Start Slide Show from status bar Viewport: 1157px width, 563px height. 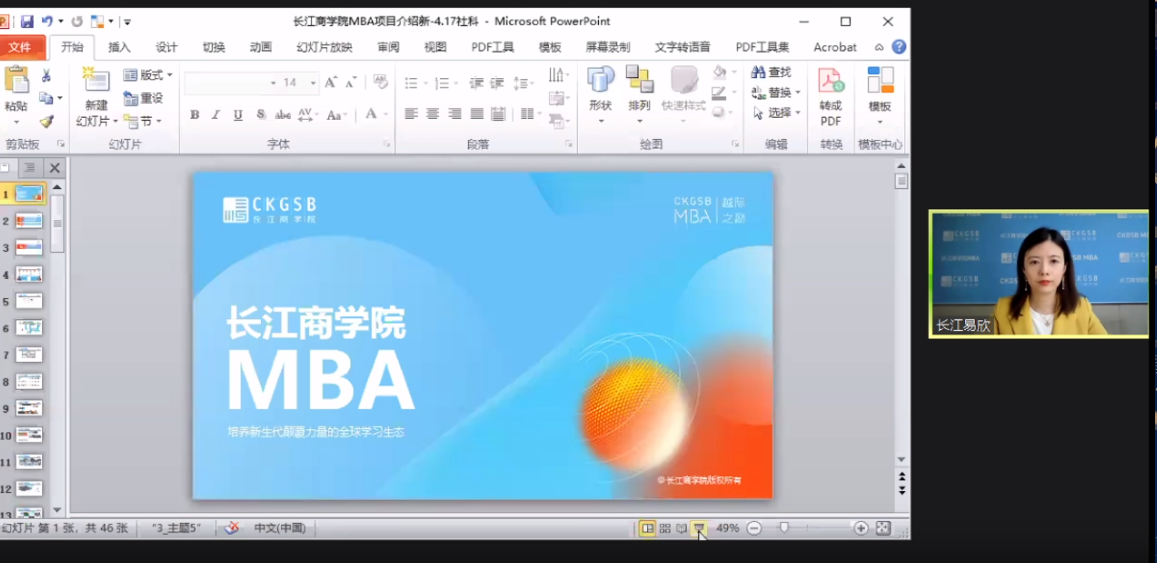pos(700,528)
